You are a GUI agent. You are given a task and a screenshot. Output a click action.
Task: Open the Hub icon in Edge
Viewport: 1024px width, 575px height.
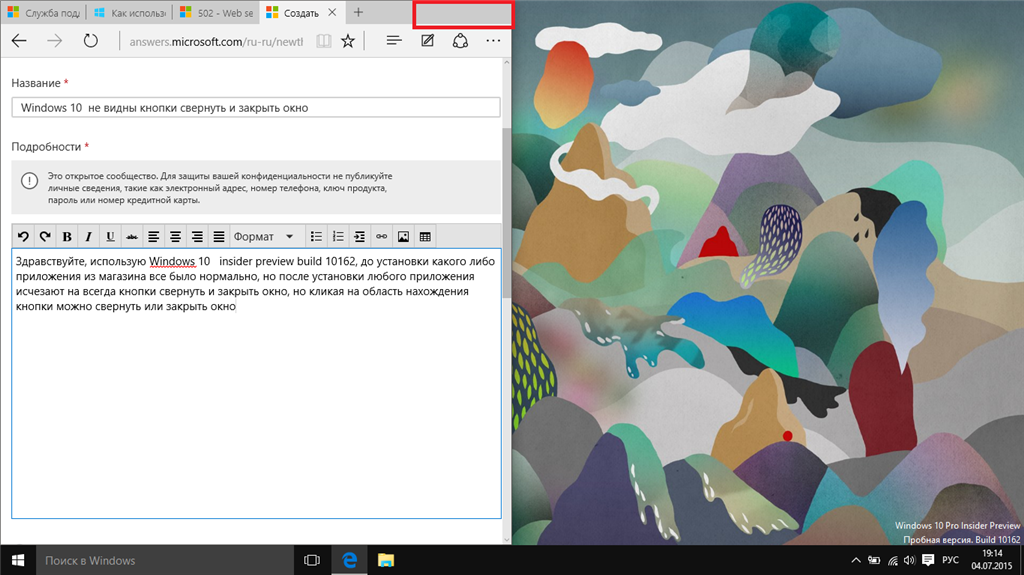[x=394, y=41]
